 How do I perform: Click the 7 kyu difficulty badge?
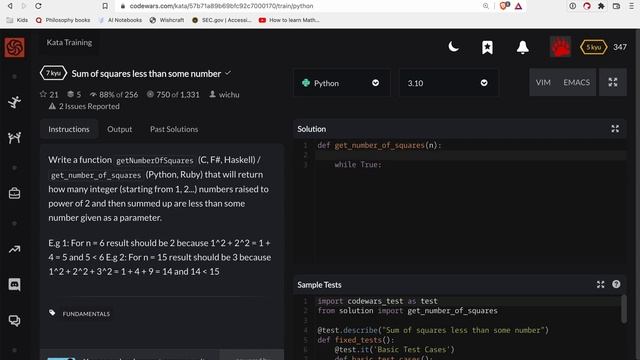[53, 73]
